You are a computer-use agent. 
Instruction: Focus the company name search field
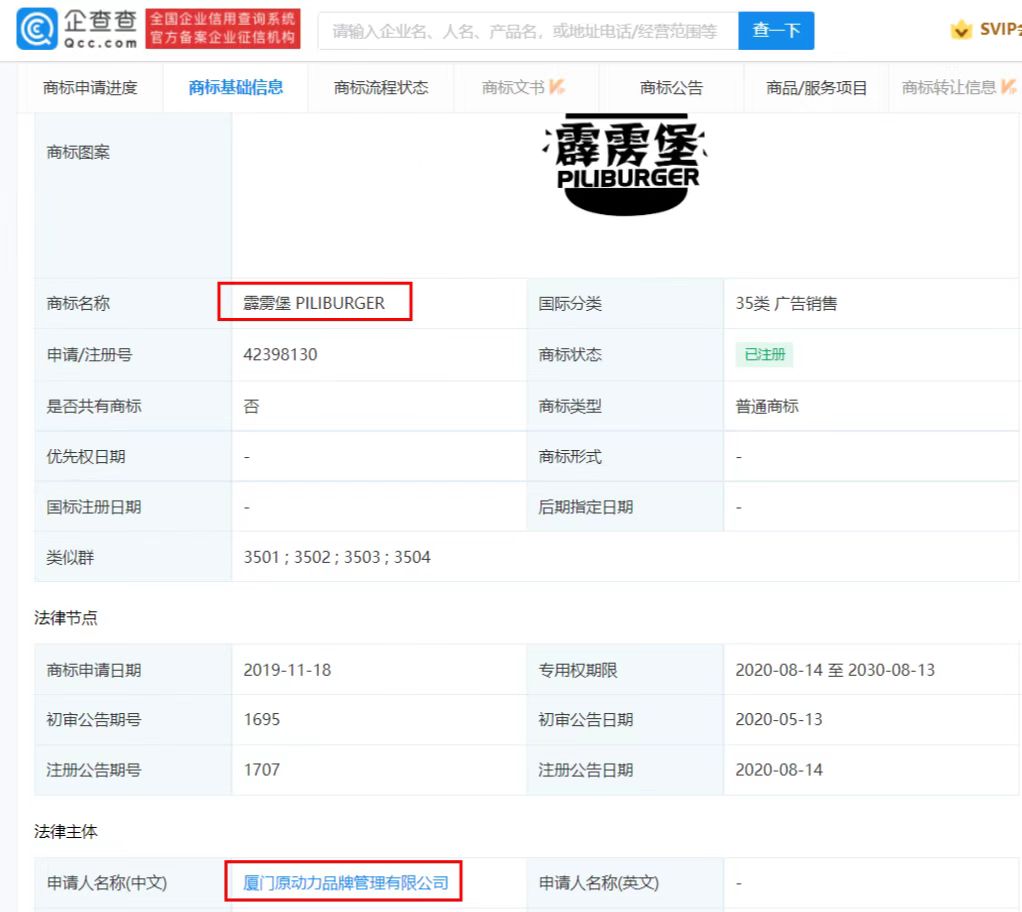pyautogui.click(x=528, y=31)
